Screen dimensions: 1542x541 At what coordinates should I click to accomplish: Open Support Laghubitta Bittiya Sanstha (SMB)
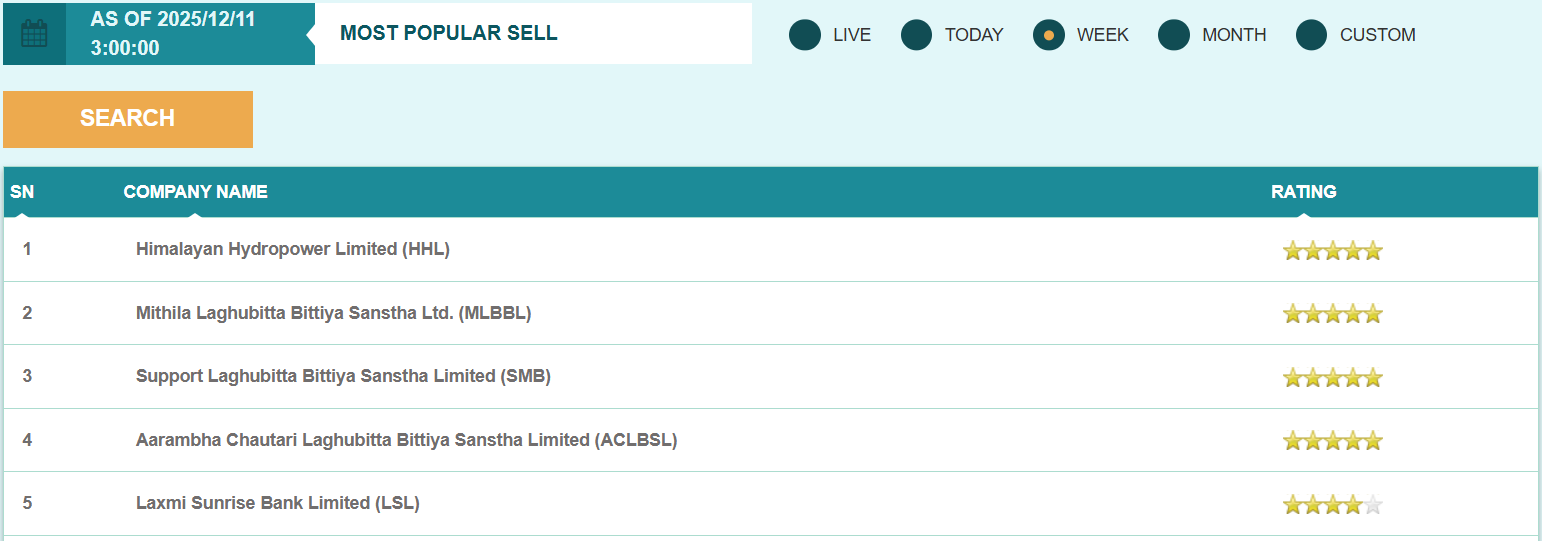pos(343,376)
